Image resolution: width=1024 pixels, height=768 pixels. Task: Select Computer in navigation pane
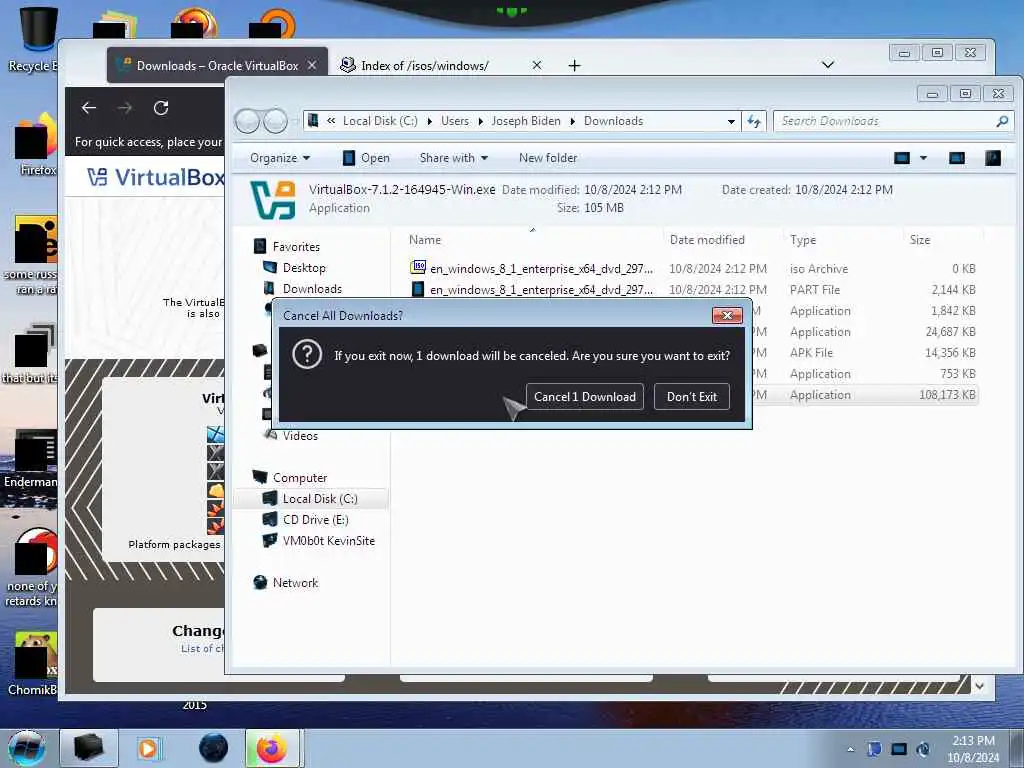[x=300, y=477]
